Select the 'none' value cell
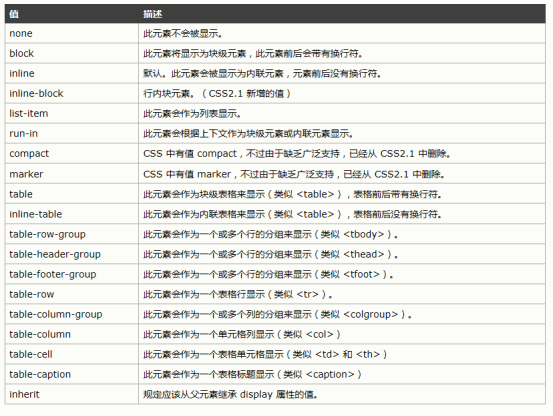The width and height of the screenshot is (553, 416). [72, 33]
